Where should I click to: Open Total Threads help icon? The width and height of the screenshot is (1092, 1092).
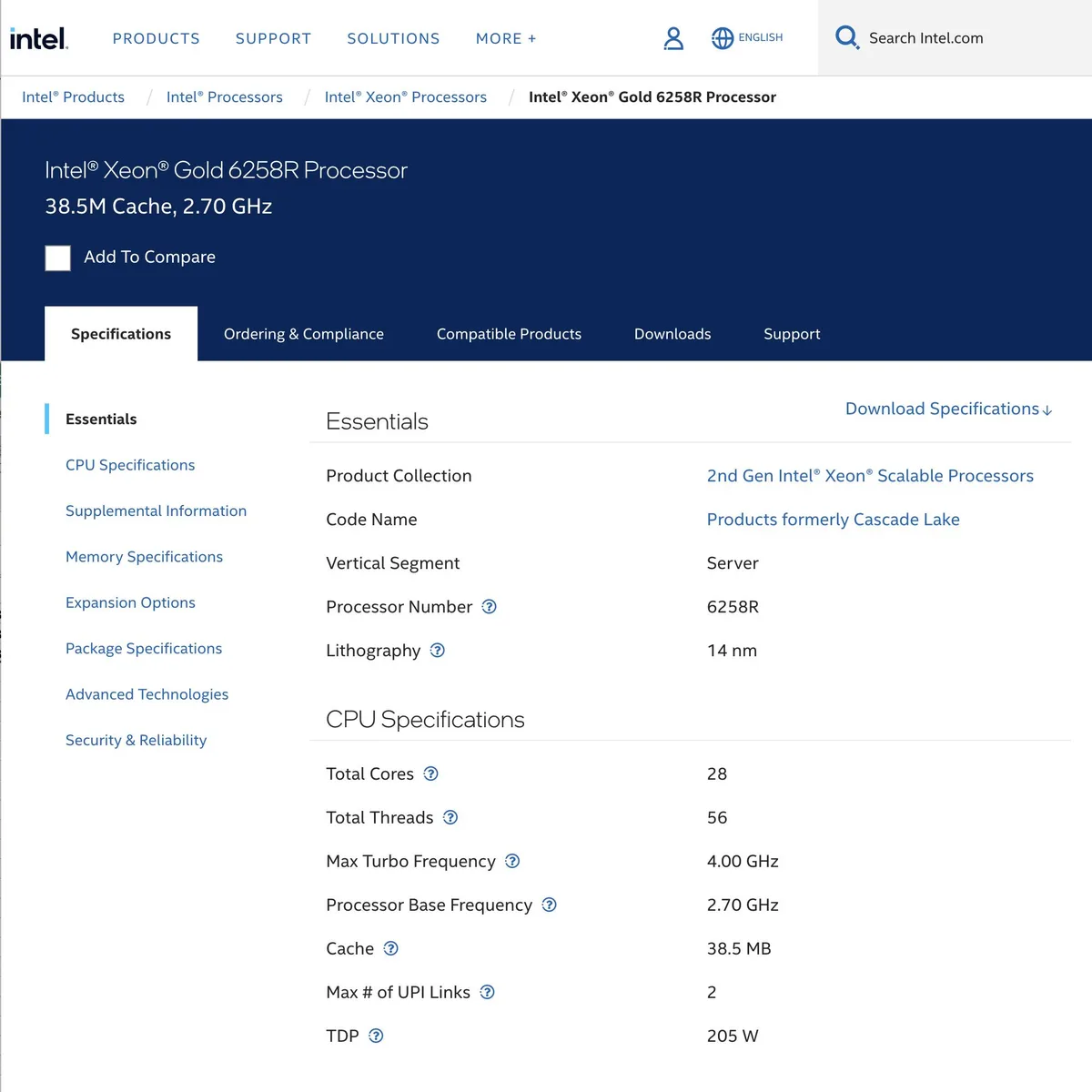[450, 817]
